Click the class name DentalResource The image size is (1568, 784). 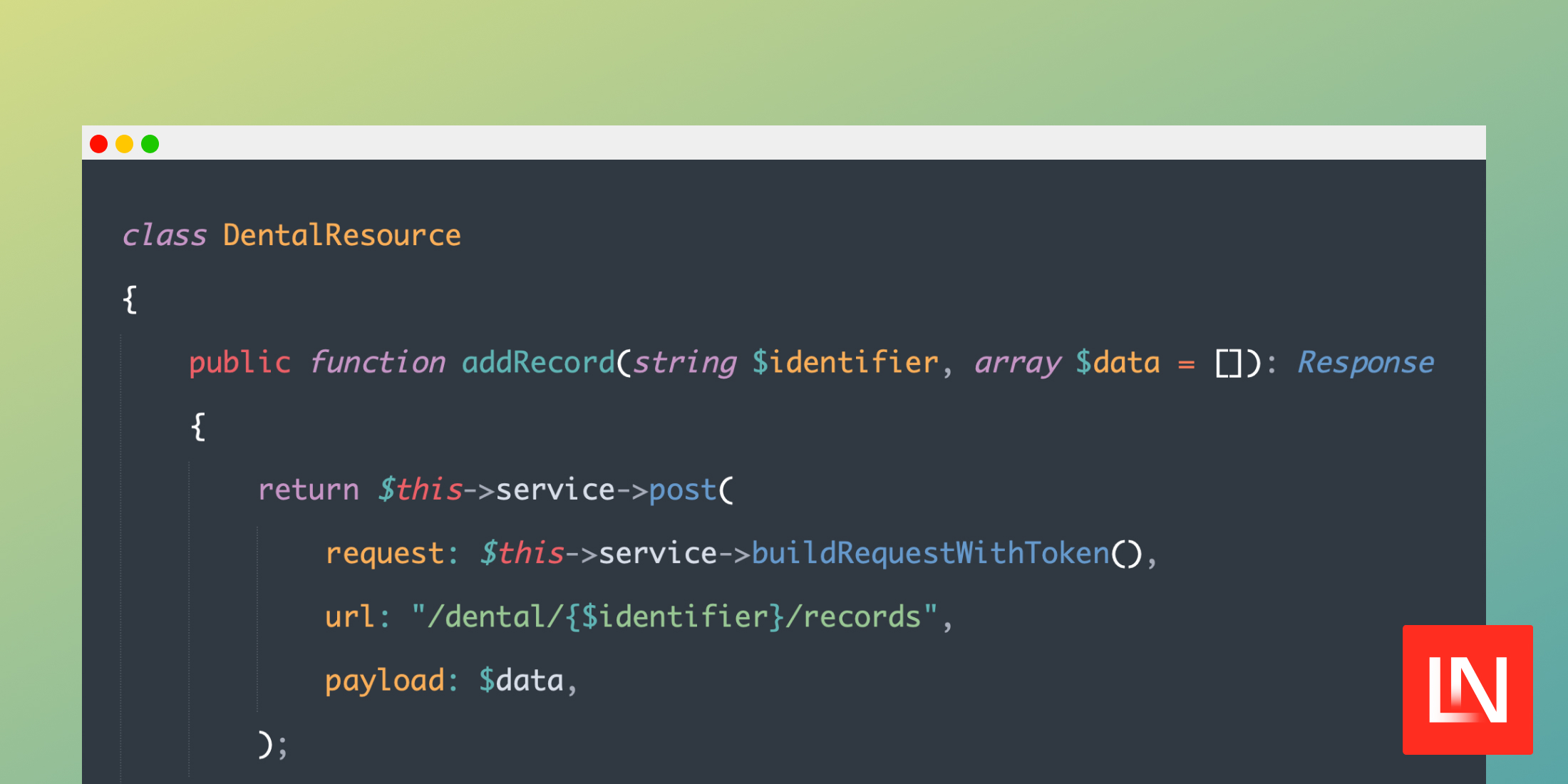pyautogui.click(x=342, y=235)
